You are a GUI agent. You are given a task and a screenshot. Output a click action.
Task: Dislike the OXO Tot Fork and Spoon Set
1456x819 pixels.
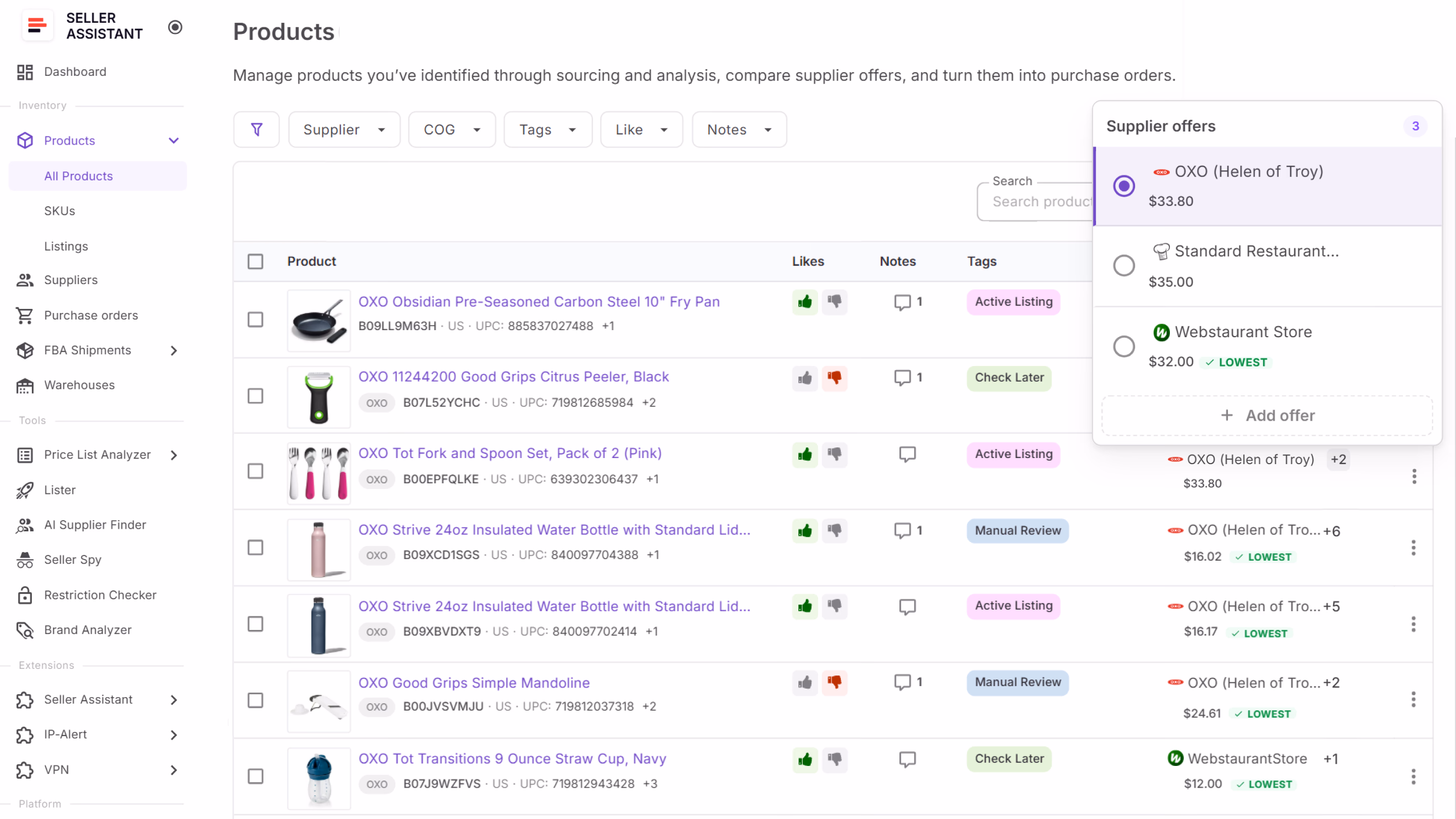point(834,454)
